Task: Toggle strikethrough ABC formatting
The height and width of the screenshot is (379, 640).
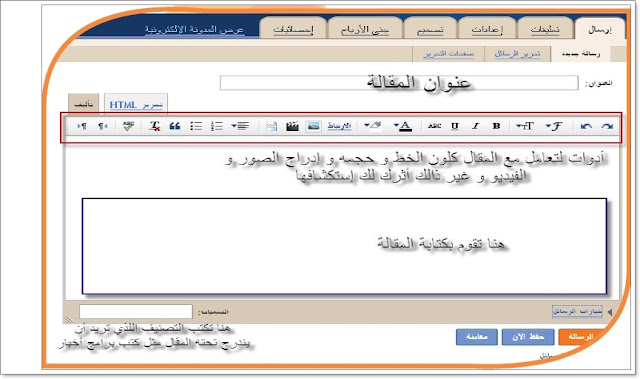Action: coord(434,126)
